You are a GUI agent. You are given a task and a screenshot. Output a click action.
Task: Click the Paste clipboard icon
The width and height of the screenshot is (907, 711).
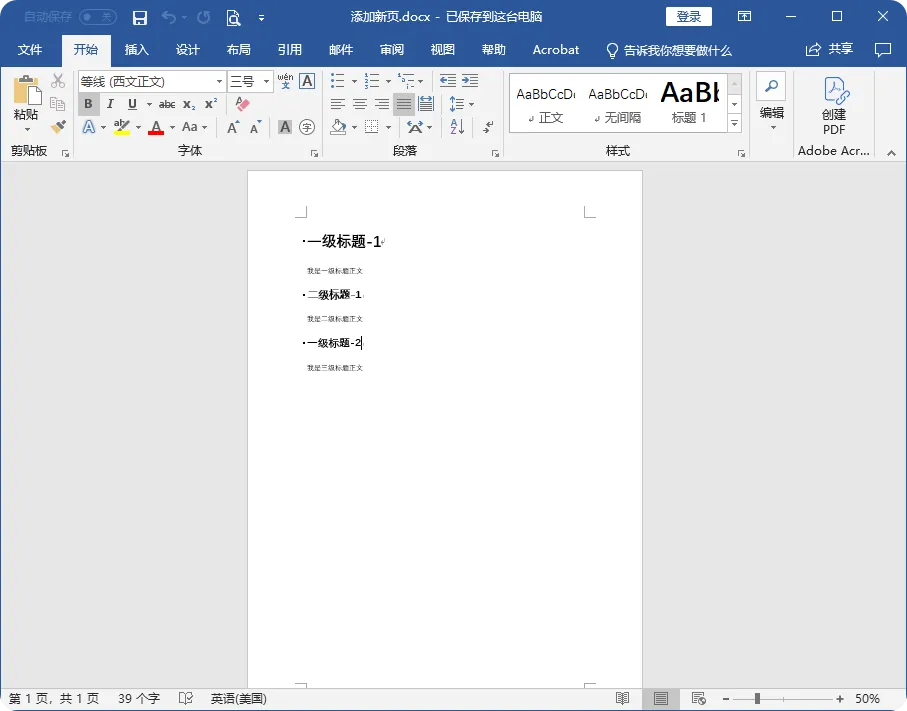(x=27, y=91)
